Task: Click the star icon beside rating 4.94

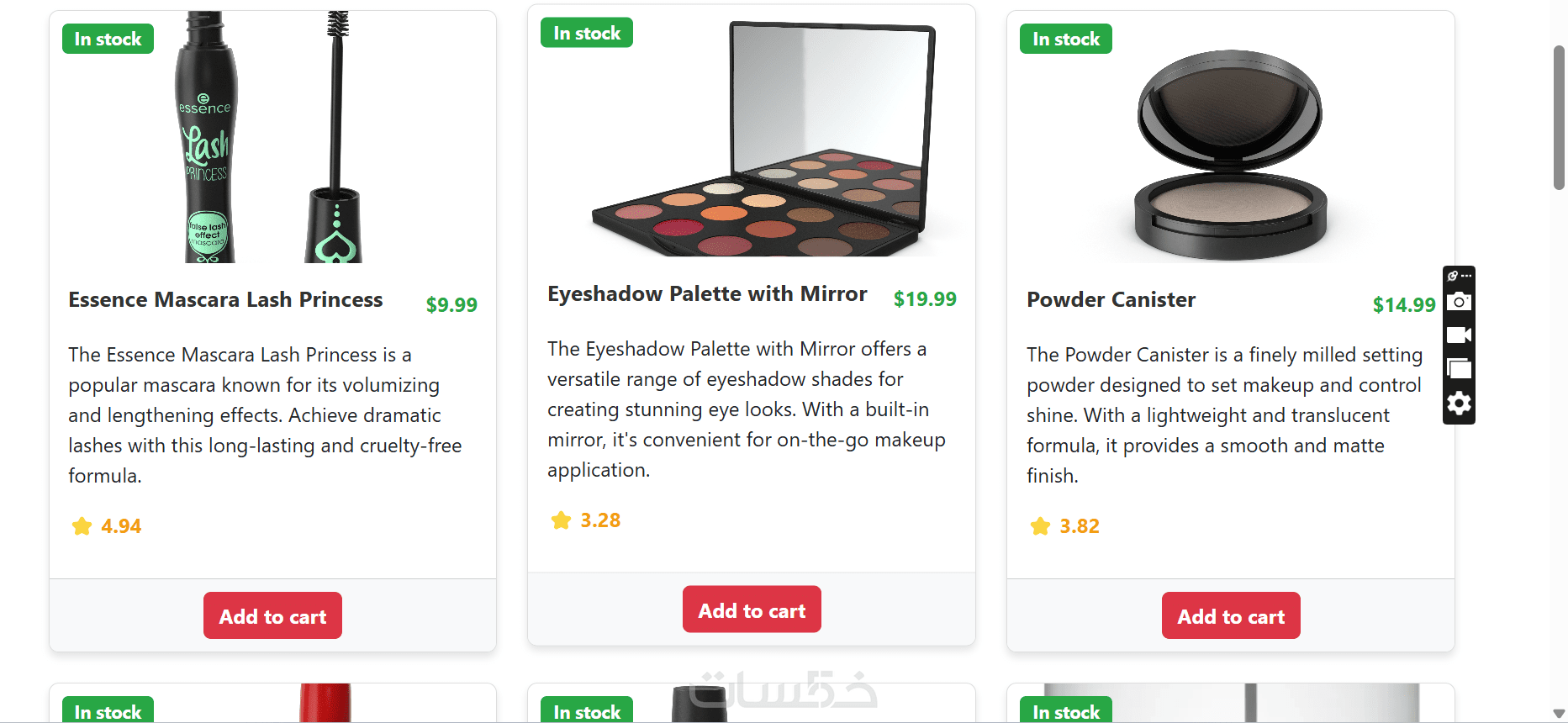Action: pos(82,526)
